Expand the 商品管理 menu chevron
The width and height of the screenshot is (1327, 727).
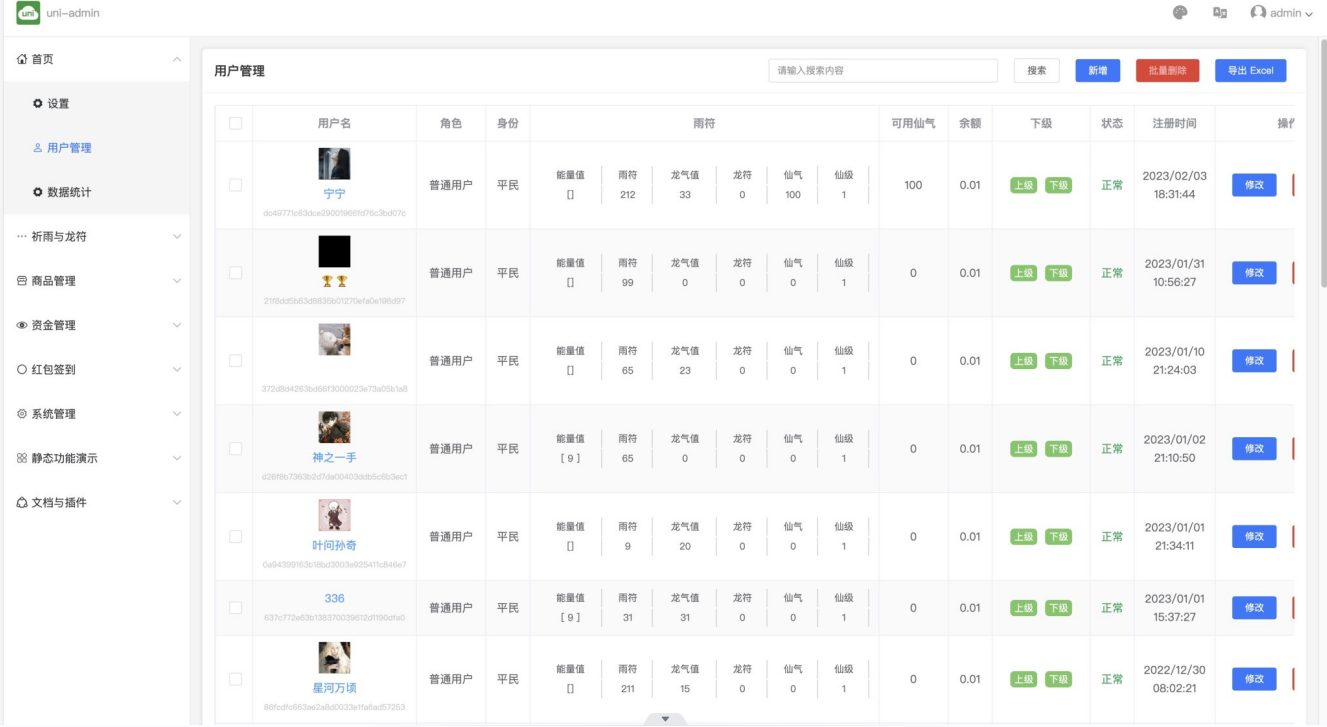177,281
